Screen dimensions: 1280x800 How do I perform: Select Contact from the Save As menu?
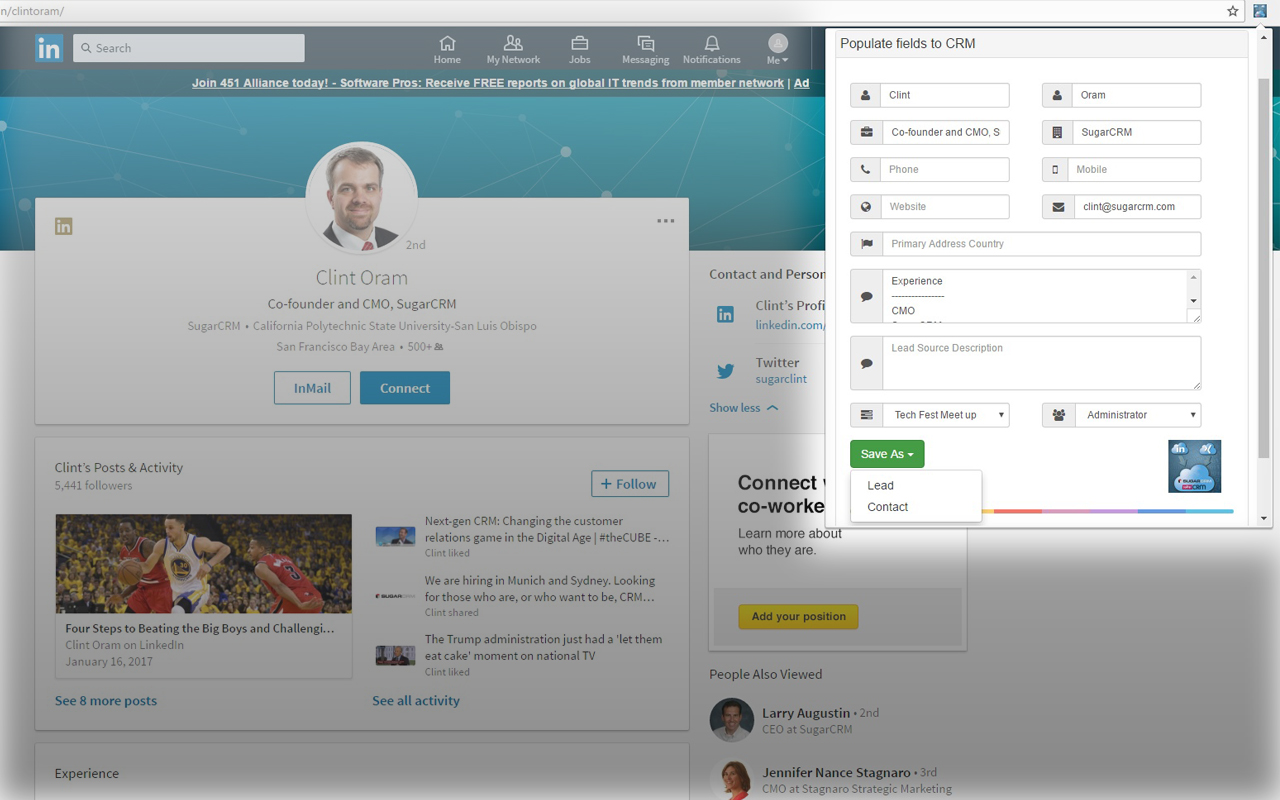tap(888, 507)
